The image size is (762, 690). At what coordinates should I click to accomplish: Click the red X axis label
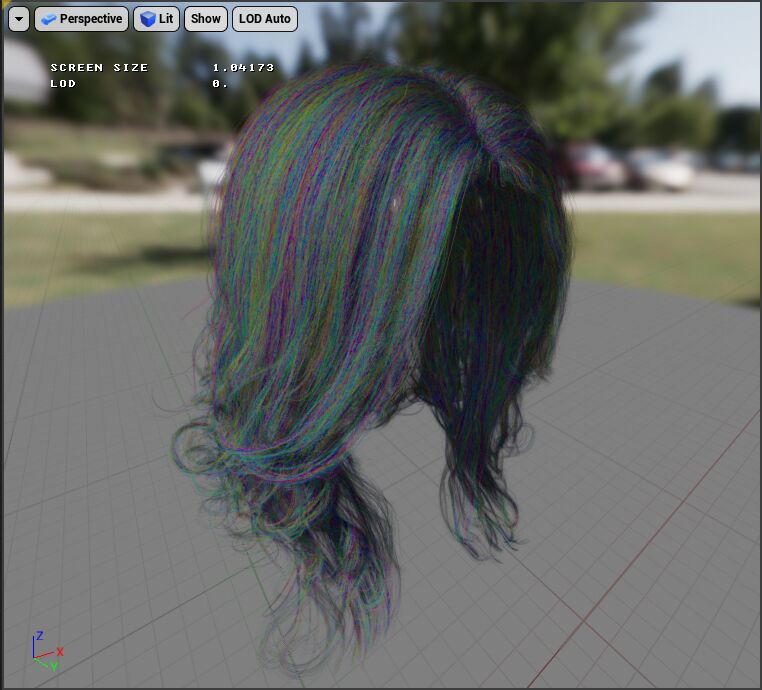coord(60,652)
